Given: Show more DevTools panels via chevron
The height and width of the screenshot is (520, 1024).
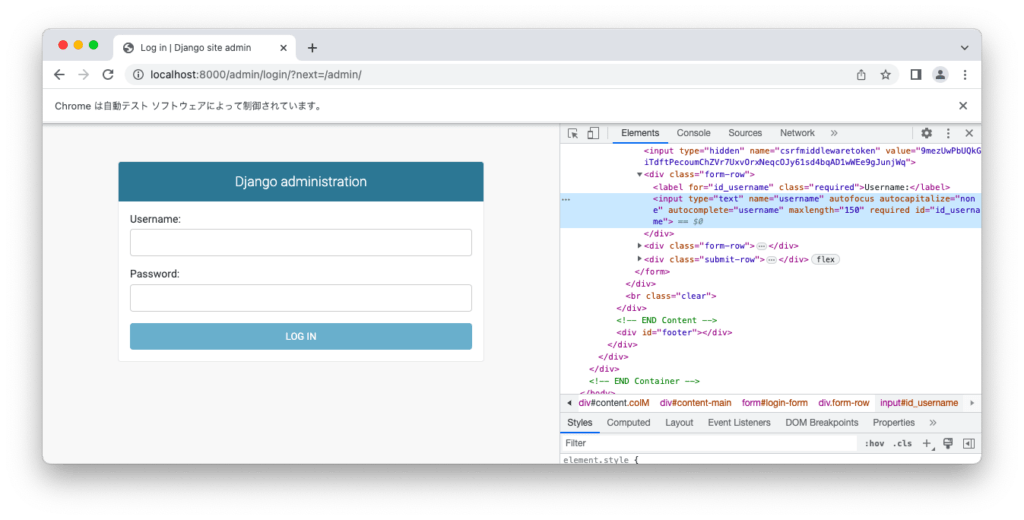Looking at the screenshot, I should coord(834,133).
